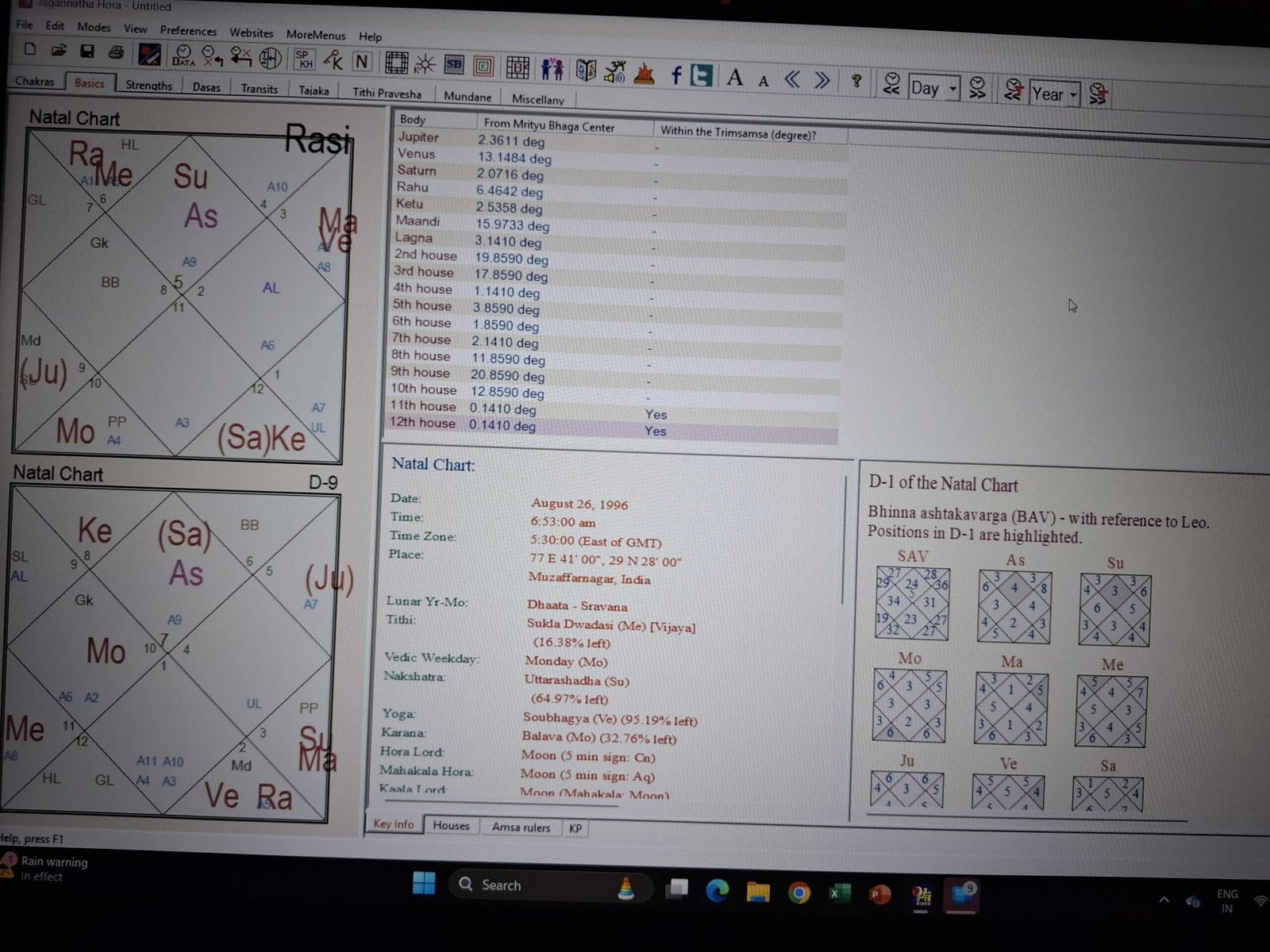
Task: Switch to the Dasas tab
Action: (x=206, y=87)
